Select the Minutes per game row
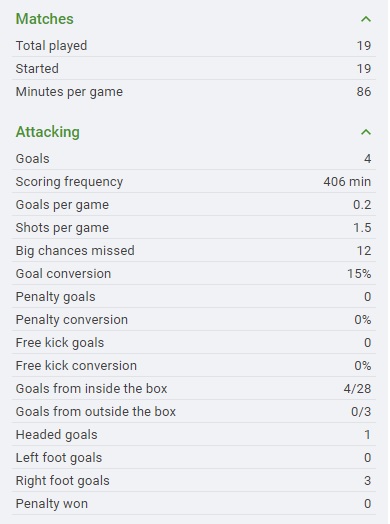 [194, 92]
